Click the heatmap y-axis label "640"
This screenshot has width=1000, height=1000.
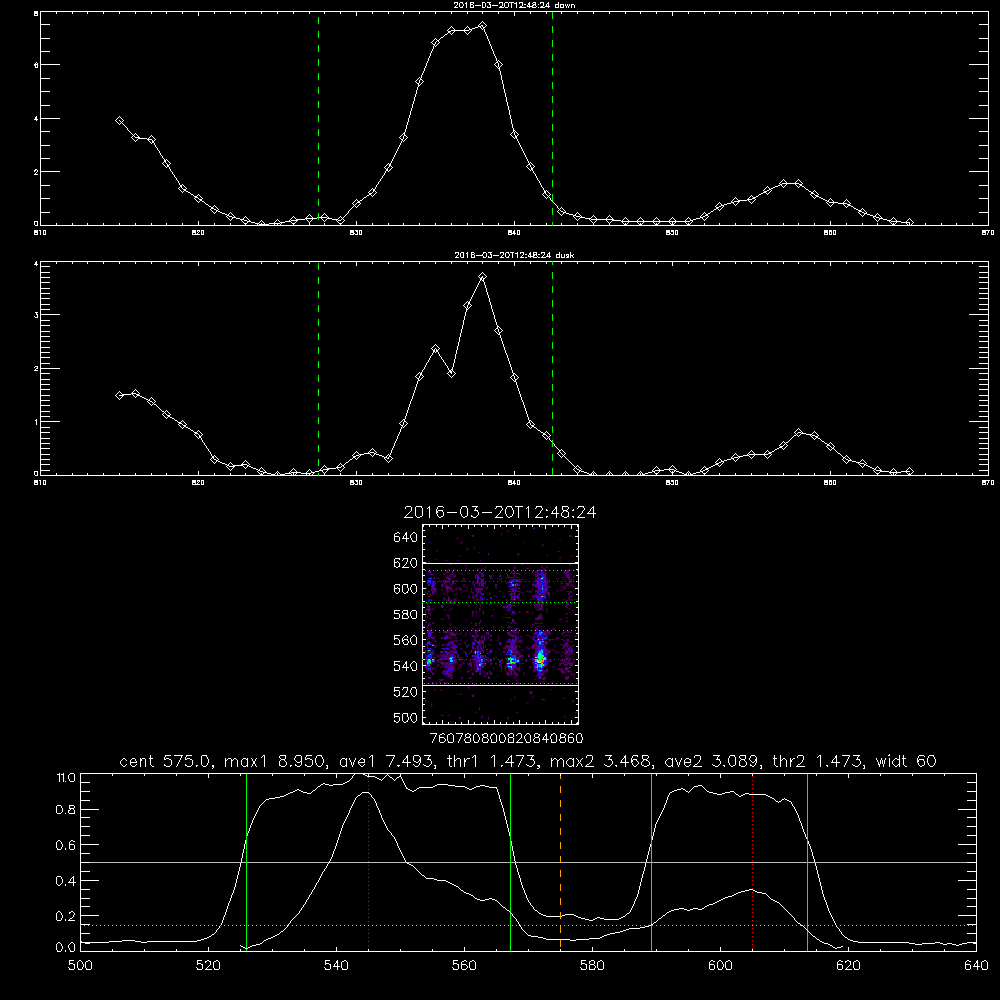405,538
